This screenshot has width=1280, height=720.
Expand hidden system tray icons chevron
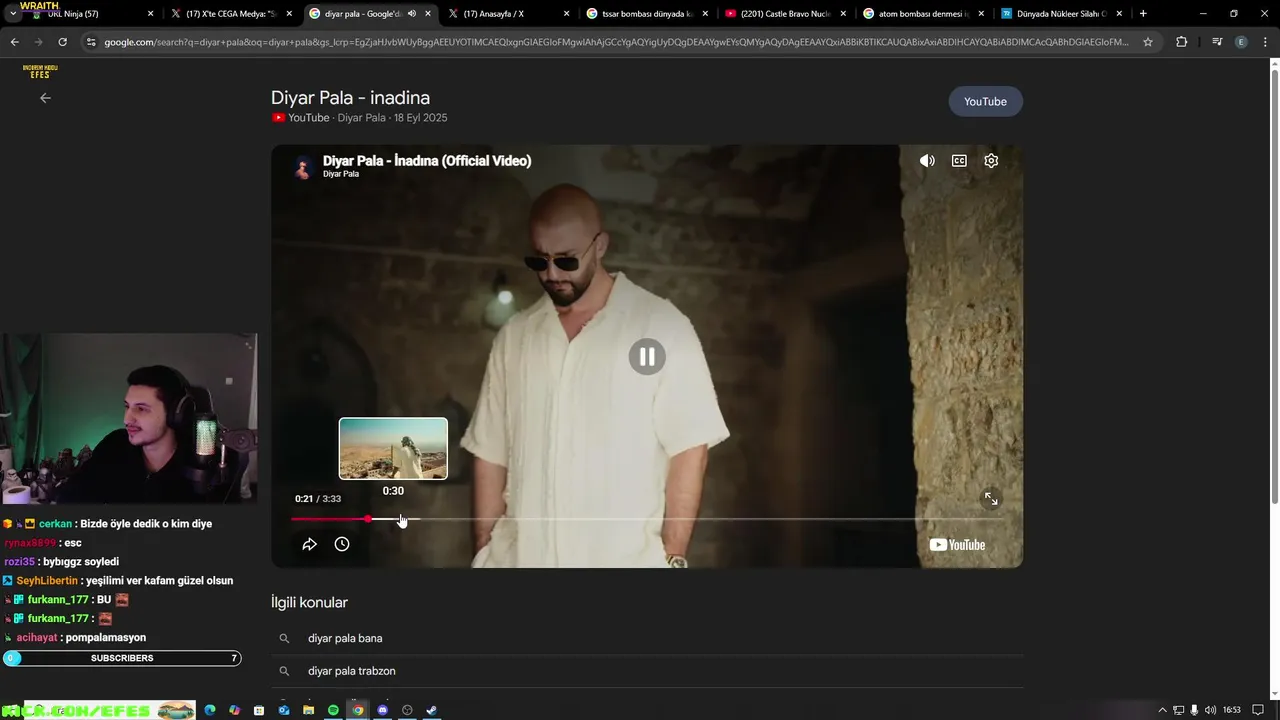pyautogui.click(x=1162, y=710)
